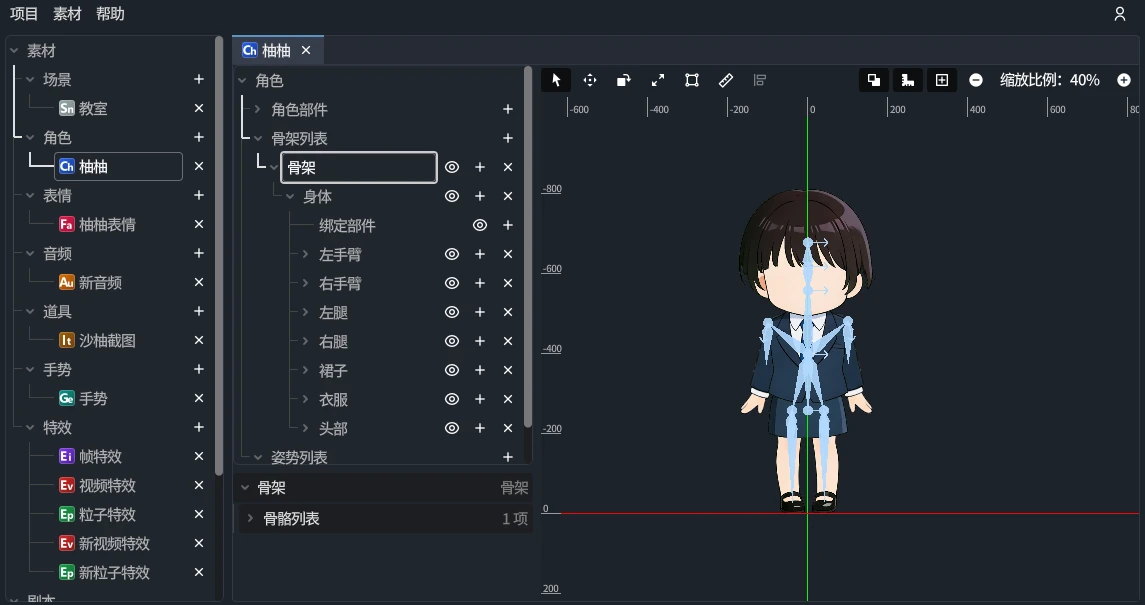Delete the 教室 scene
The height and width of the screenshot is (605, 1145).
coord(199,108)
